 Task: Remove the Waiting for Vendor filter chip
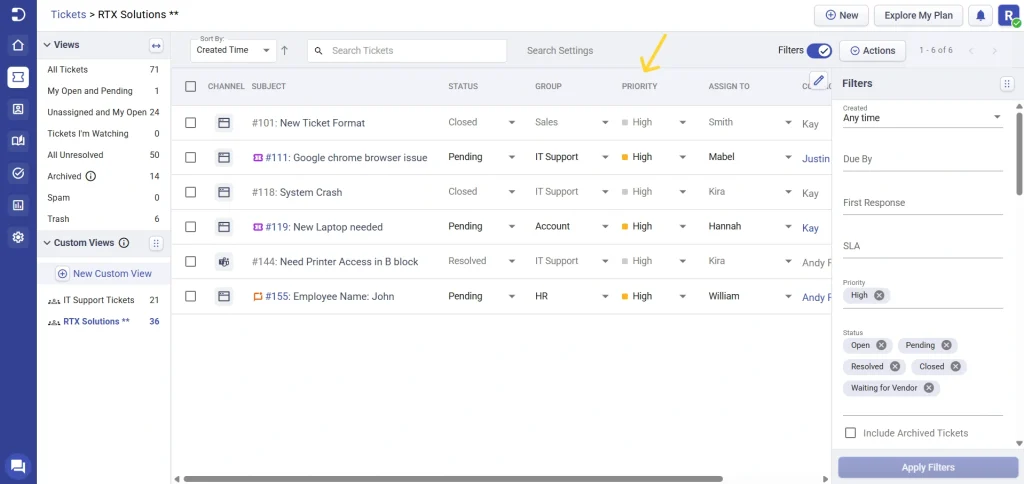(928, 388)
